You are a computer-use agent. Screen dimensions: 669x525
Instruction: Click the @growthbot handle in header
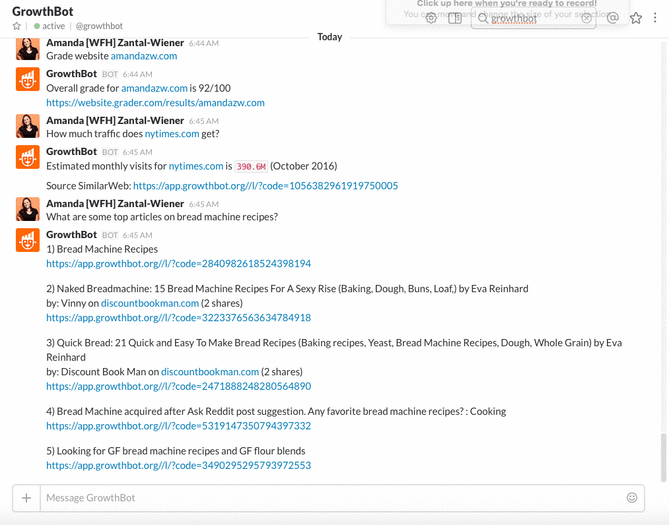click(99, 26)
